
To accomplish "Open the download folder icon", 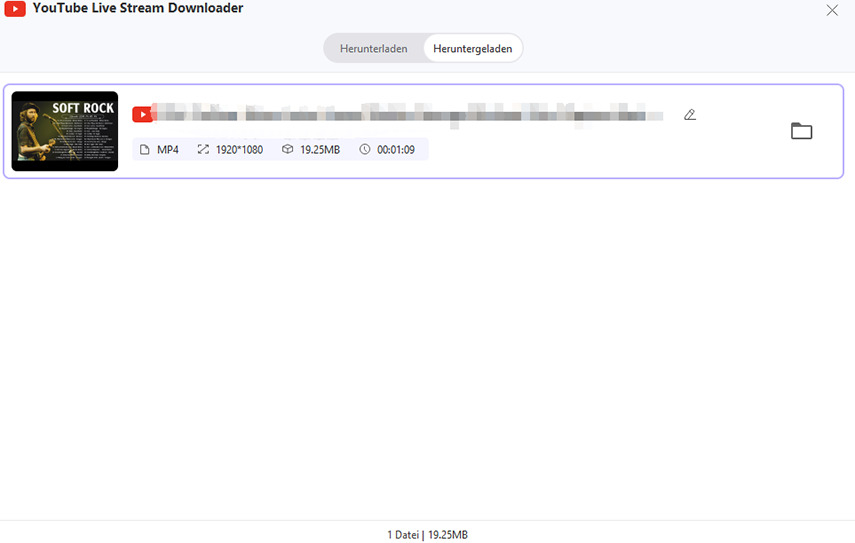I will point(802,131).
